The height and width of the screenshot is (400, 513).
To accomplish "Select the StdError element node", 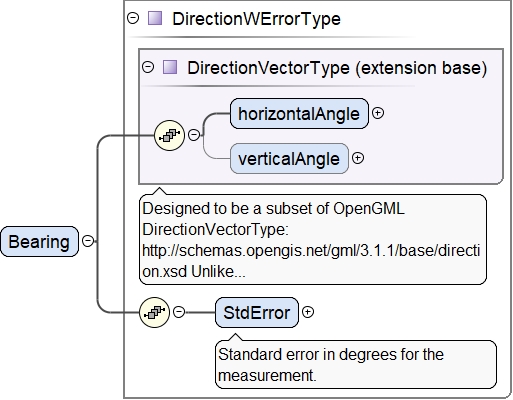I will click(257, 312).
